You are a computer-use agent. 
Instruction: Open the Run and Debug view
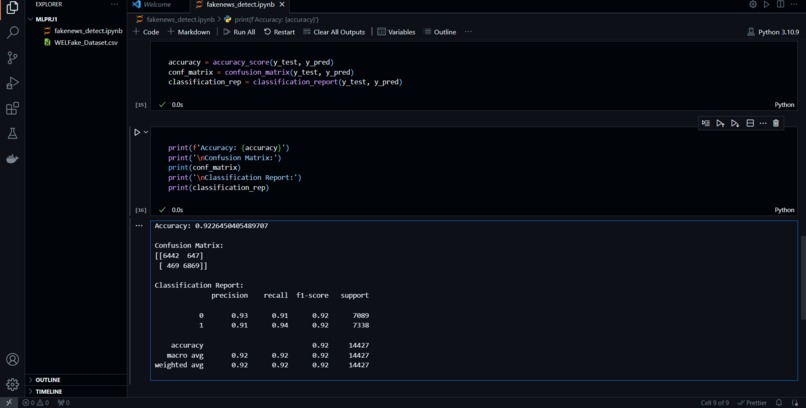tap(12, 83)
